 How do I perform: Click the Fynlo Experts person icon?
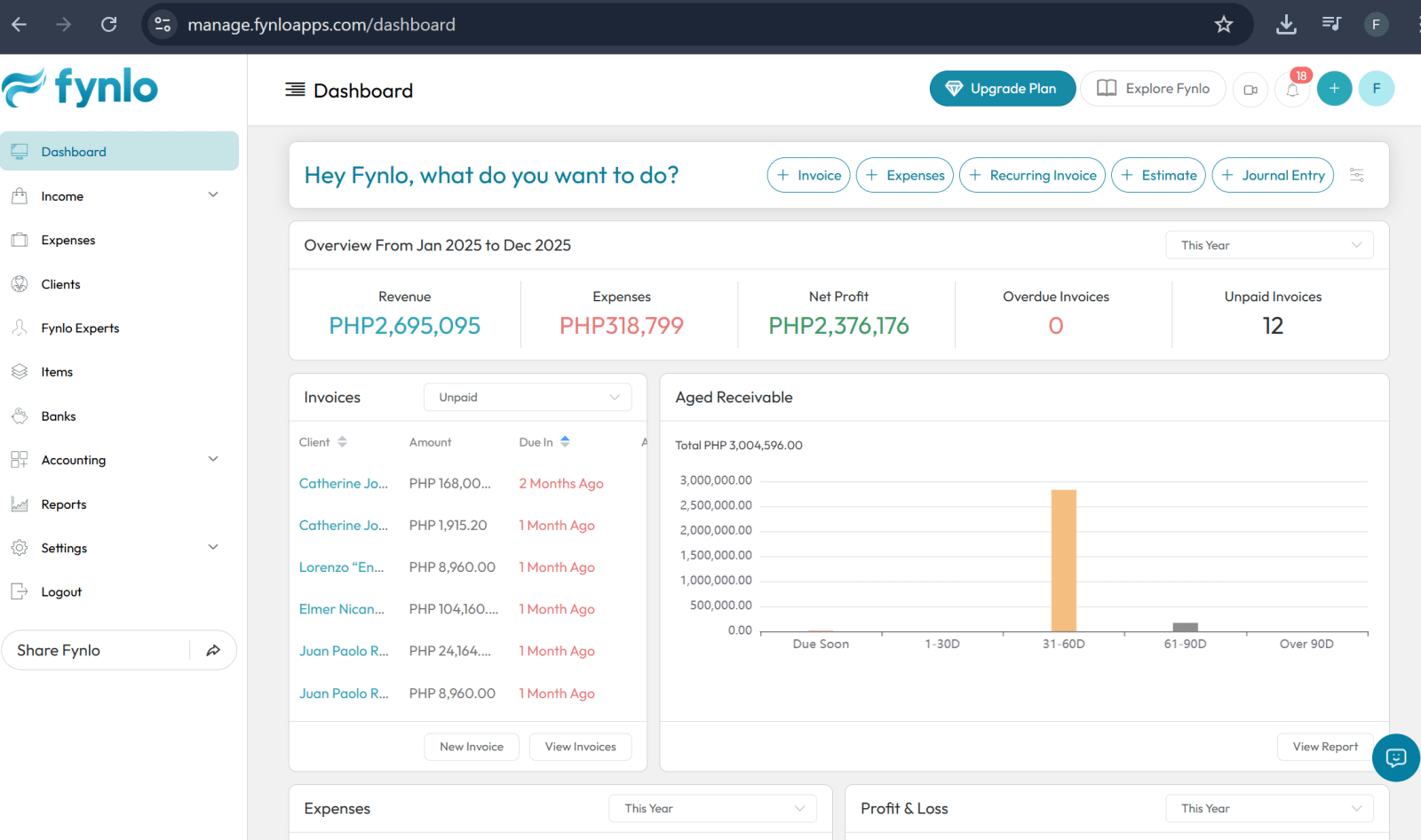point(20,328)
